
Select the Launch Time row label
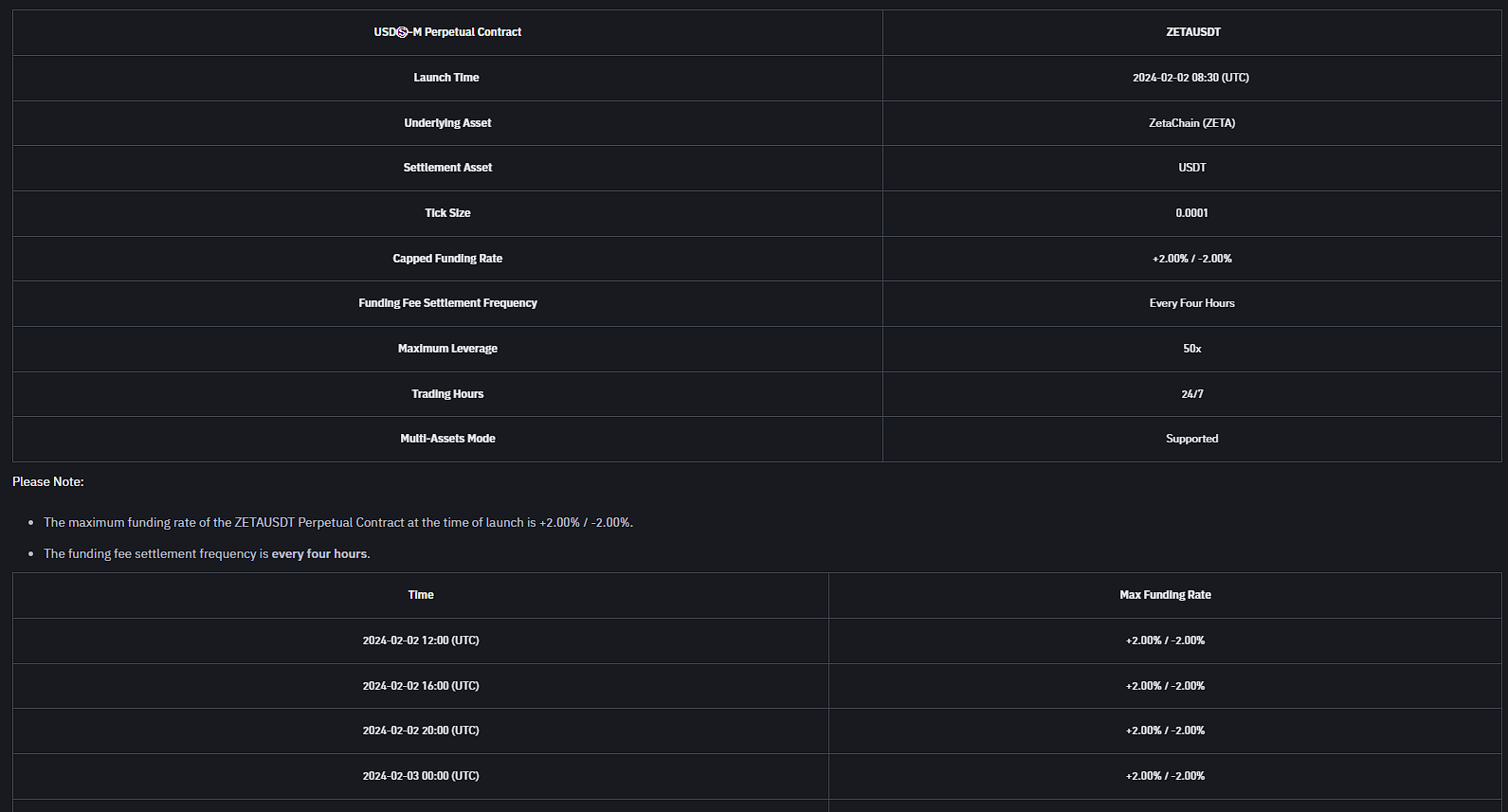click(x=446, y=78)
